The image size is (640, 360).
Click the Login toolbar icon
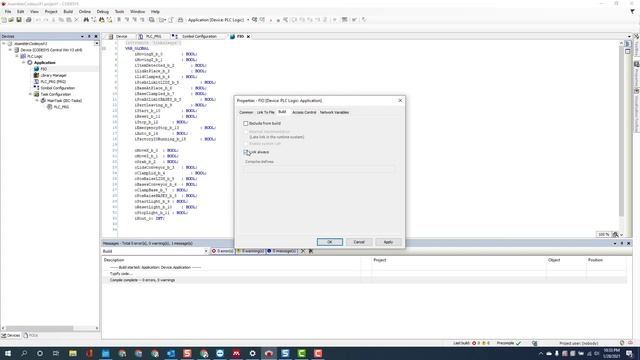255,20
